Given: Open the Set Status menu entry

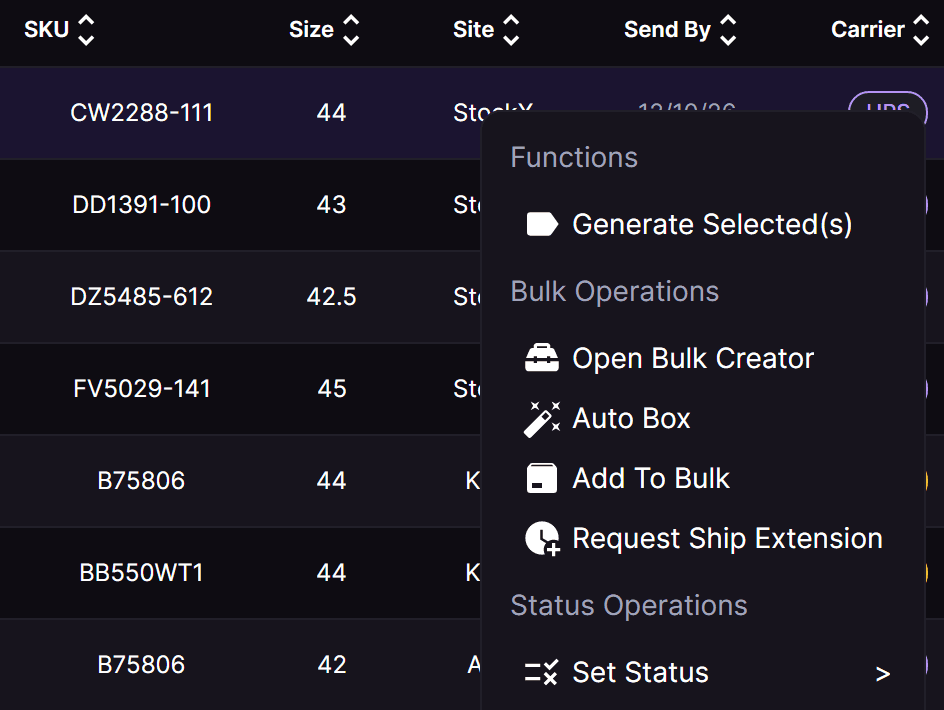Looking at the screenshot, I should [703, 672].
